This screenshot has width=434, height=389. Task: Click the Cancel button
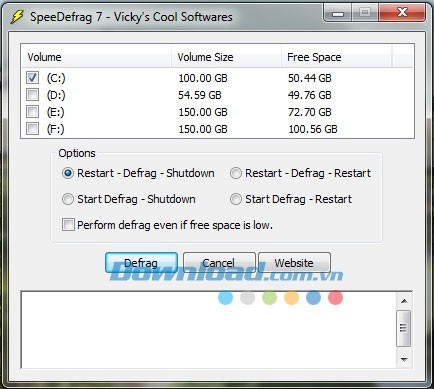(x=219, y=263)
